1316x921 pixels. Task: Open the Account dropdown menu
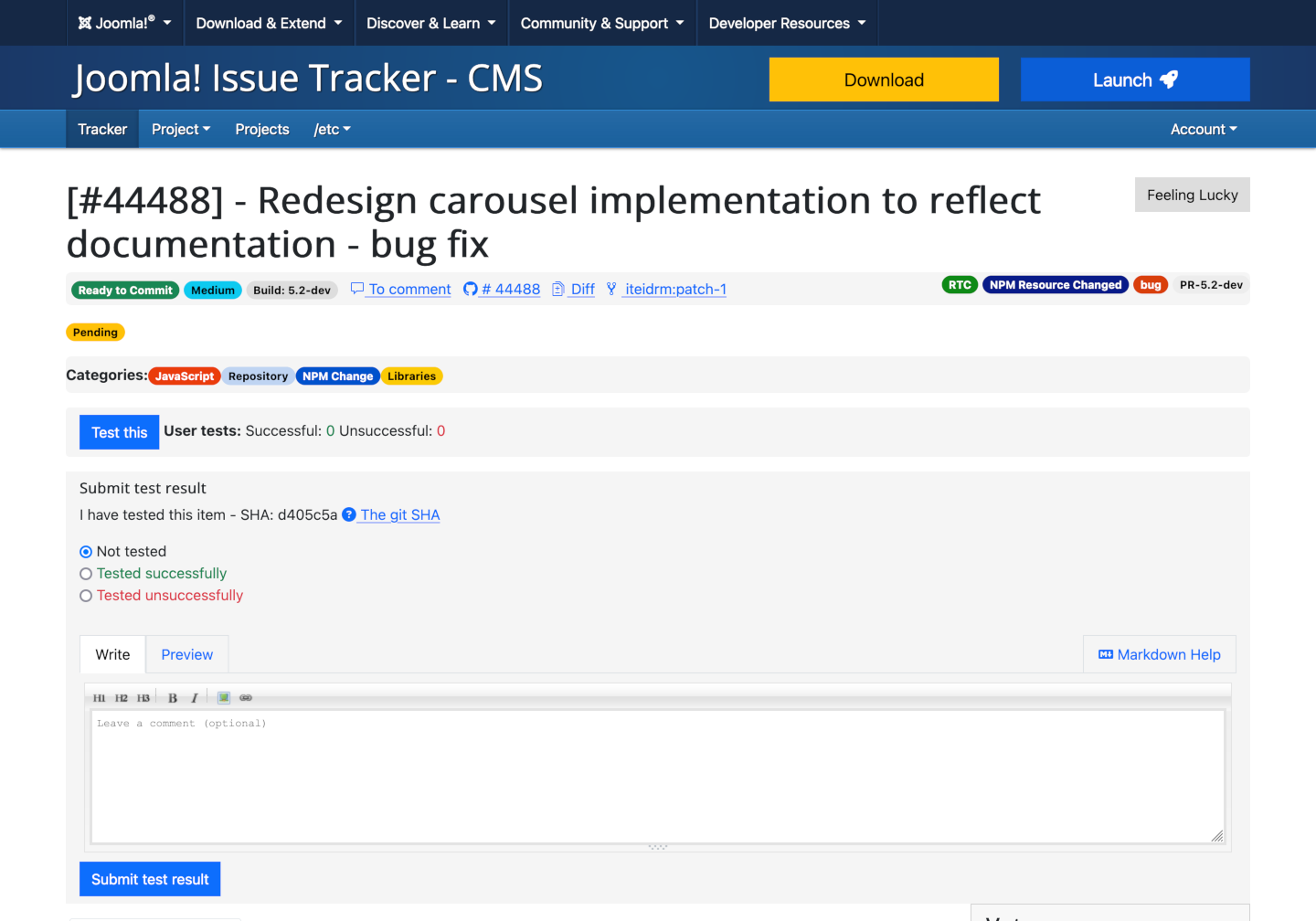pos(1203,129)
